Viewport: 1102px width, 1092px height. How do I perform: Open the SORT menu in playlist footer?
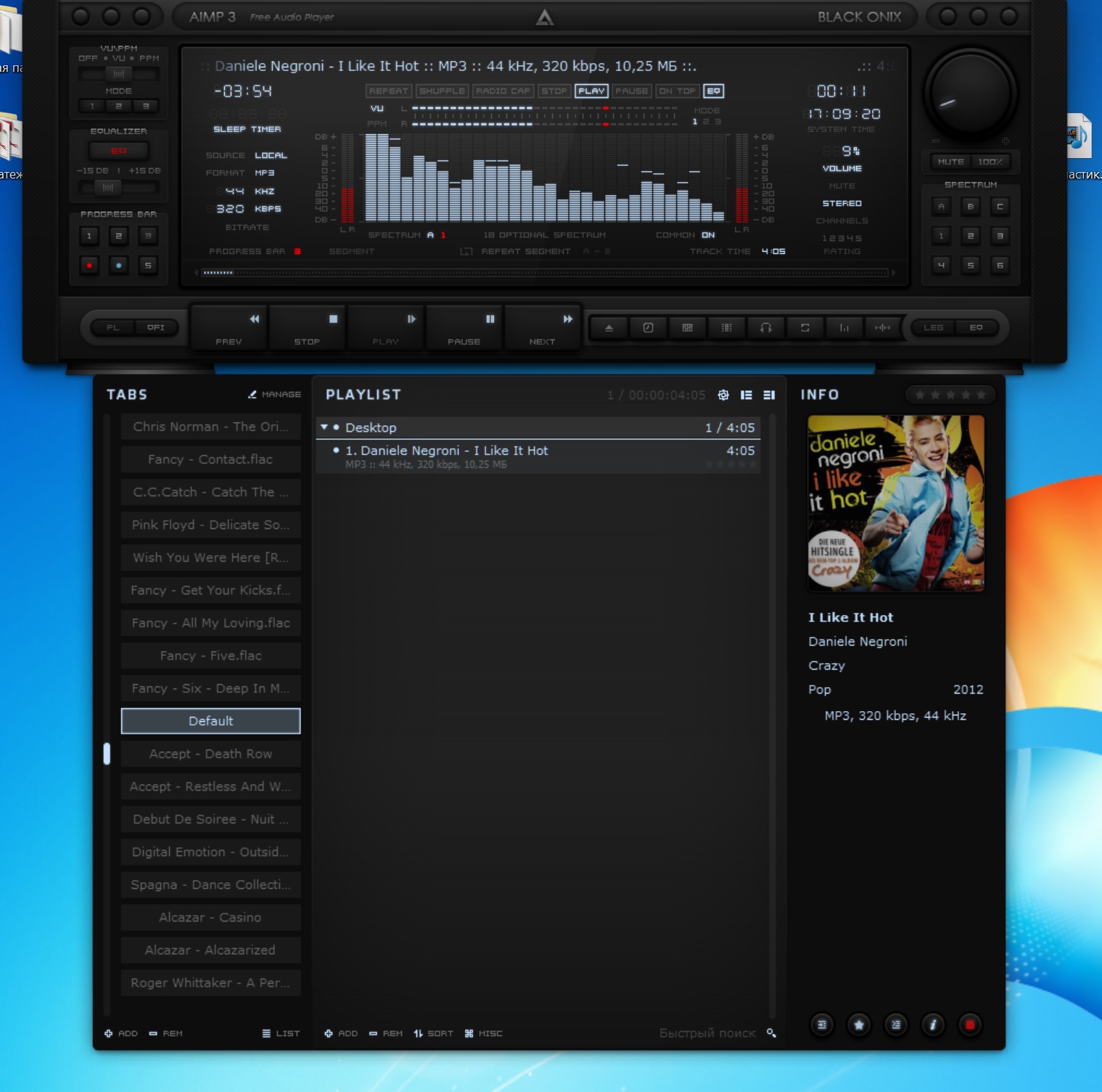point(434,1033)
